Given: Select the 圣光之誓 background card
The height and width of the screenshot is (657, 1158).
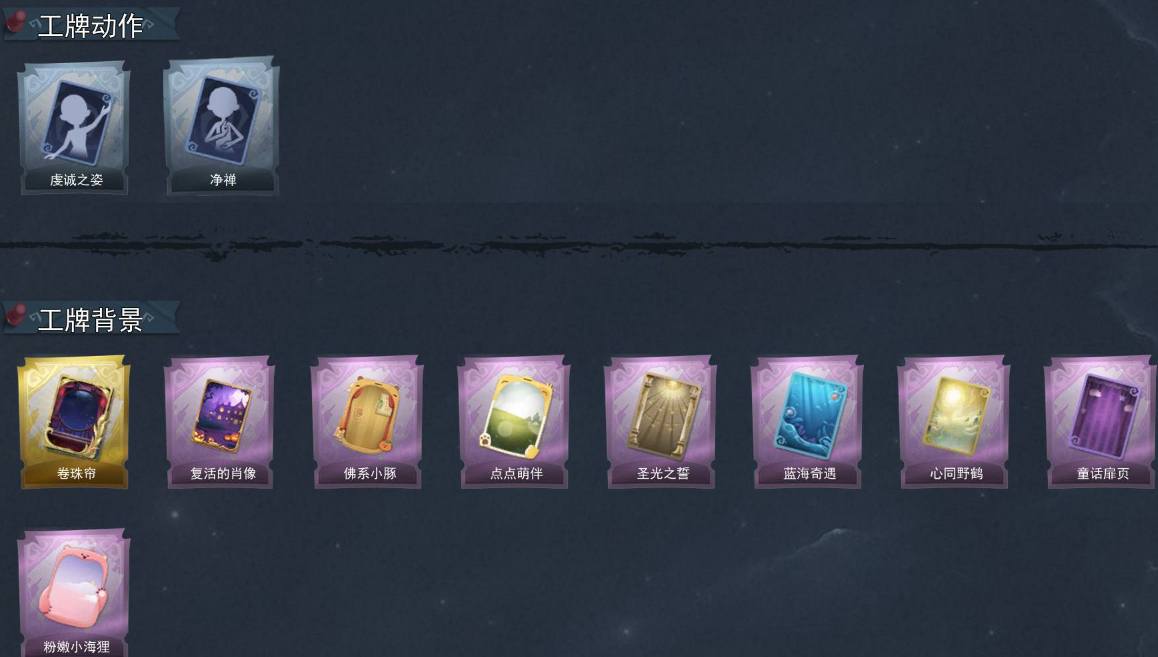Looking at the screenshot, I should click(661, 422).
